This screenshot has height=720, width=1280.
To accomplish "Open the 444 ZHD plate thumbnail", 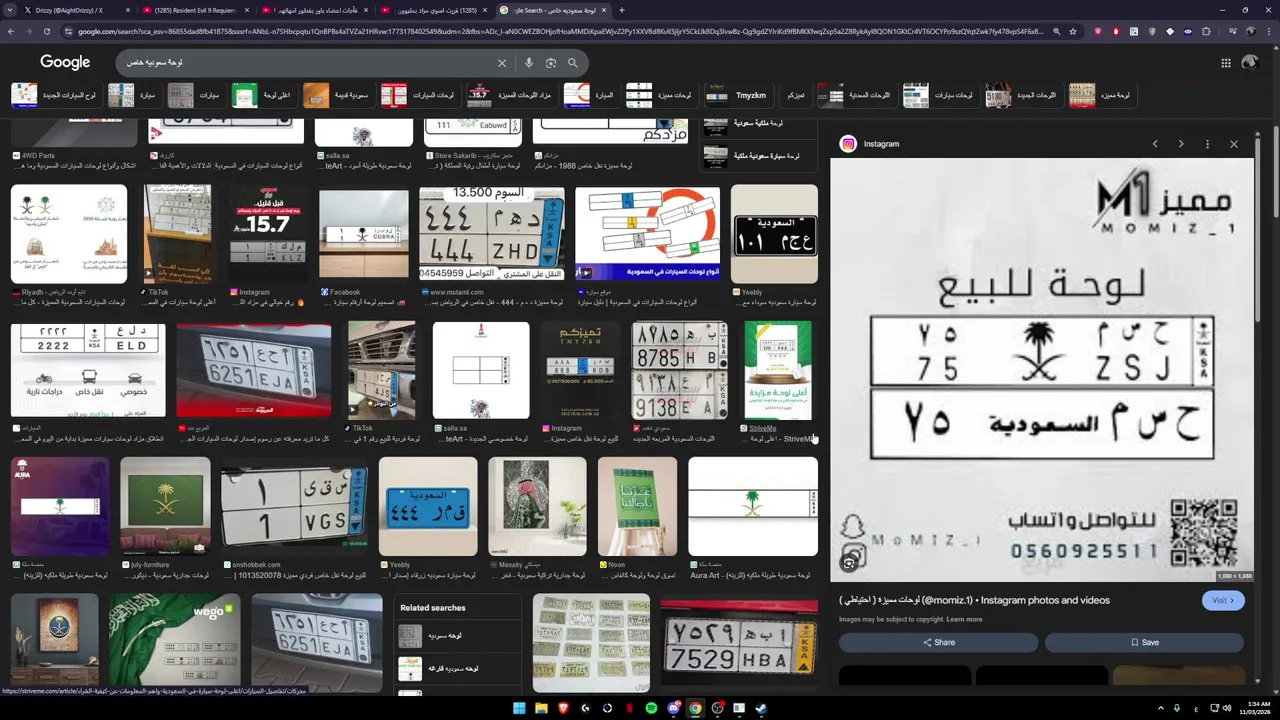I will [x=491, y=234].
